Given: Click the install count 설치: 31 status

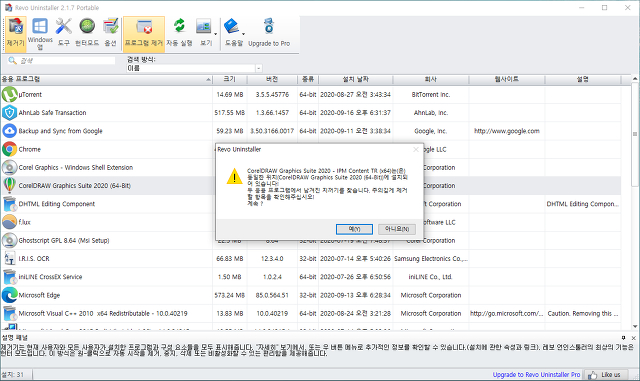Looking at the screenshot, I should point(13,374).
